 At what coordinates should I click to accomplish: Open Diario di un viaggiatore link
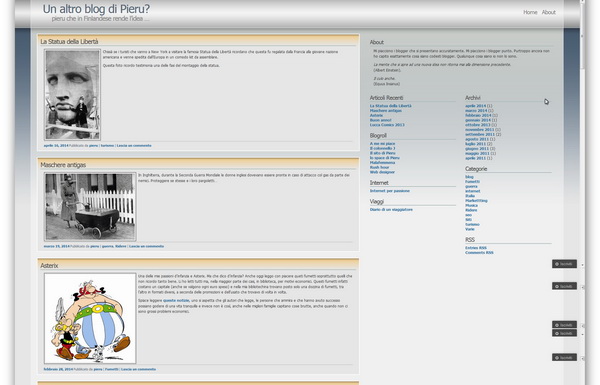point(391,210)
